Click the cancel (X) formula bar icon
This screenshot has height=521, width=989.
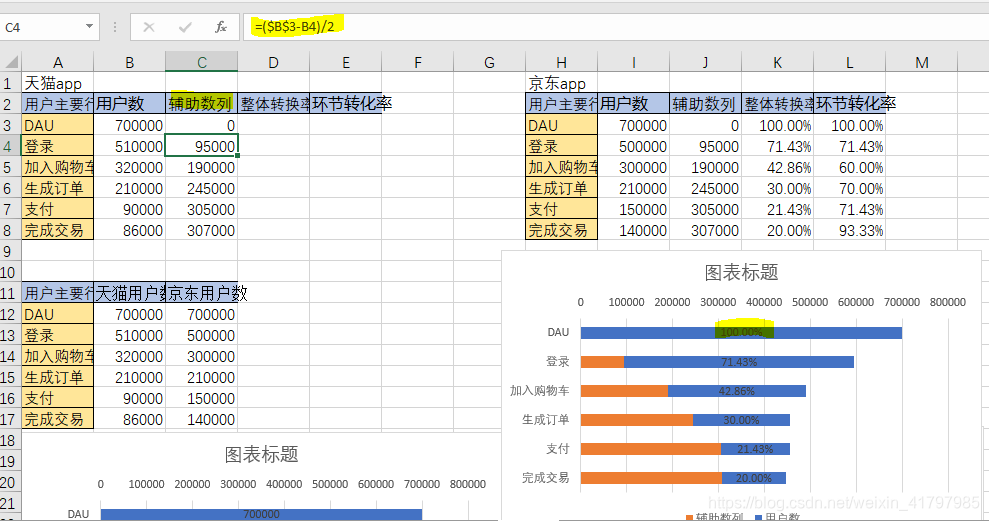pyautogui.click(x=149, y=27)
